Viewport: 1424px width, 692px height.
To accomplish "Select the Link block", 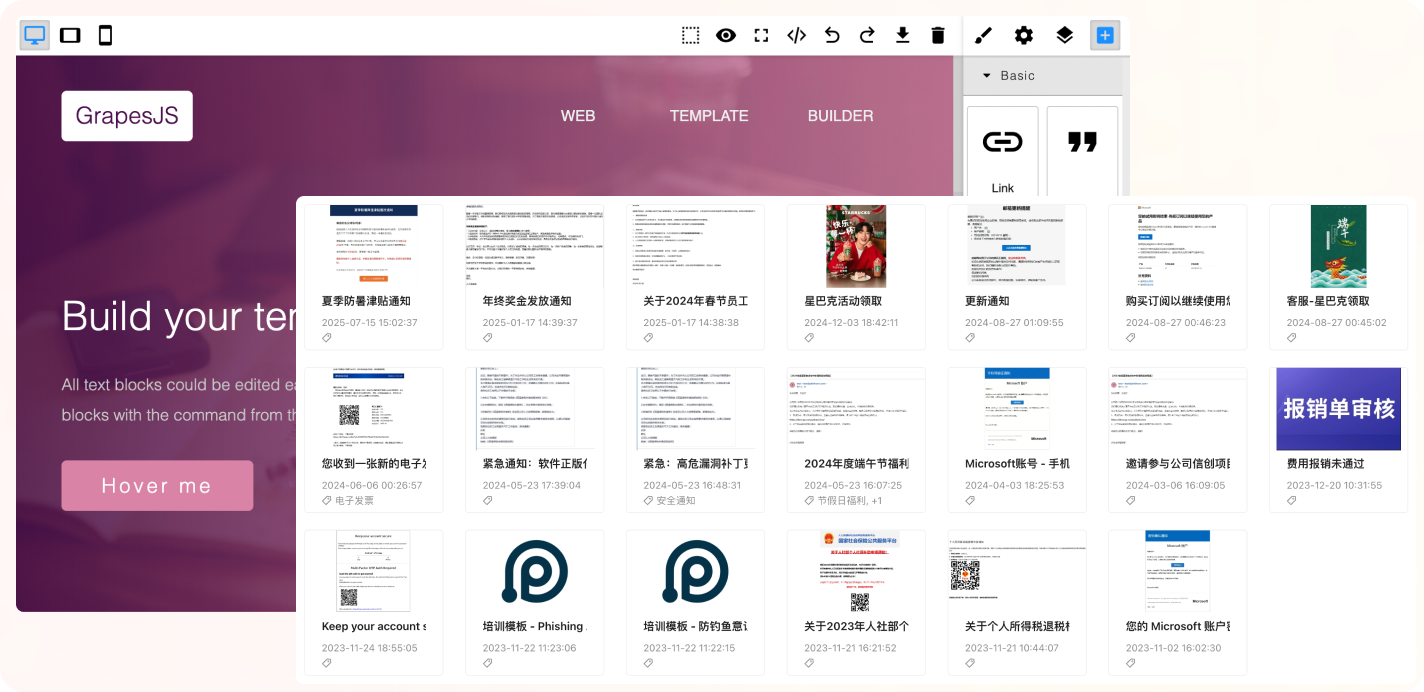I will (1002, 152).
